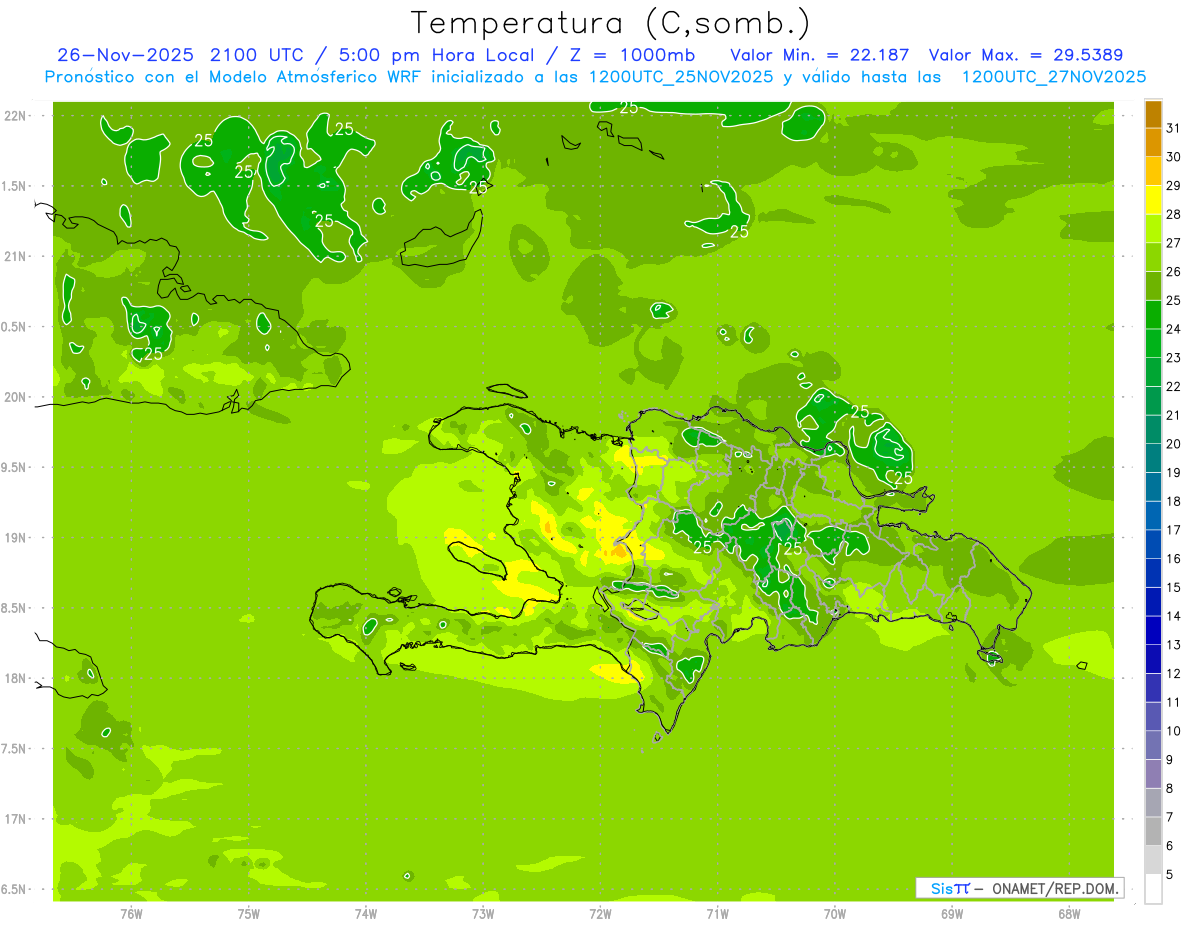The height and width of the screenshot is (927, 1200).
Task: Click the 73W longitude label
Action: coord(483,913)
